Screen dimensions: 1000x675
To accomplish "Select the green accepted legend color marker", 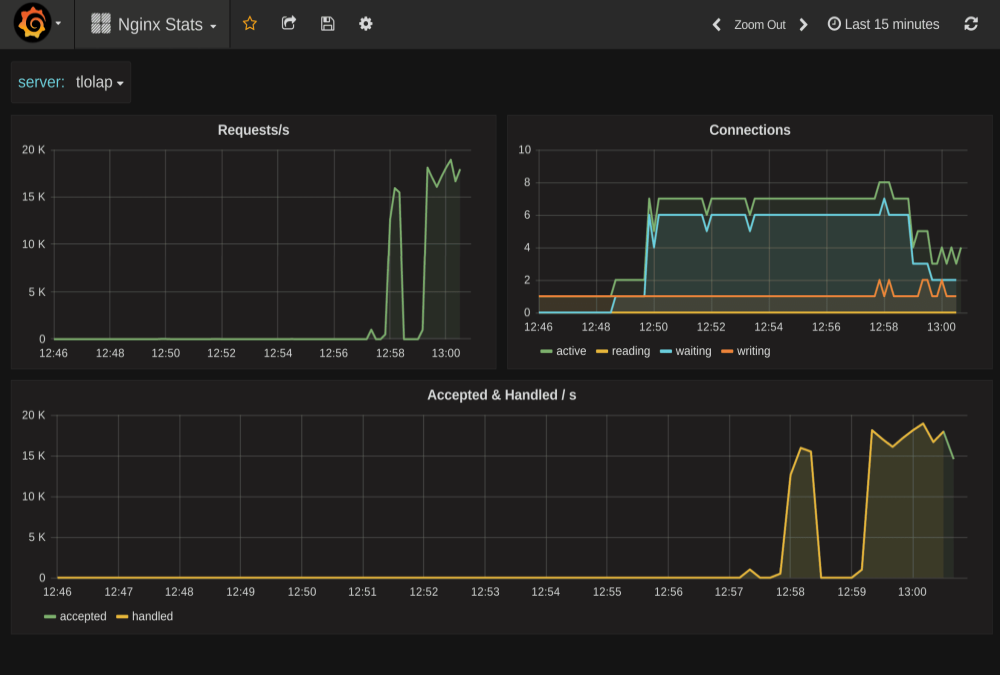I will pyautogui.click(x=47, y=616).
